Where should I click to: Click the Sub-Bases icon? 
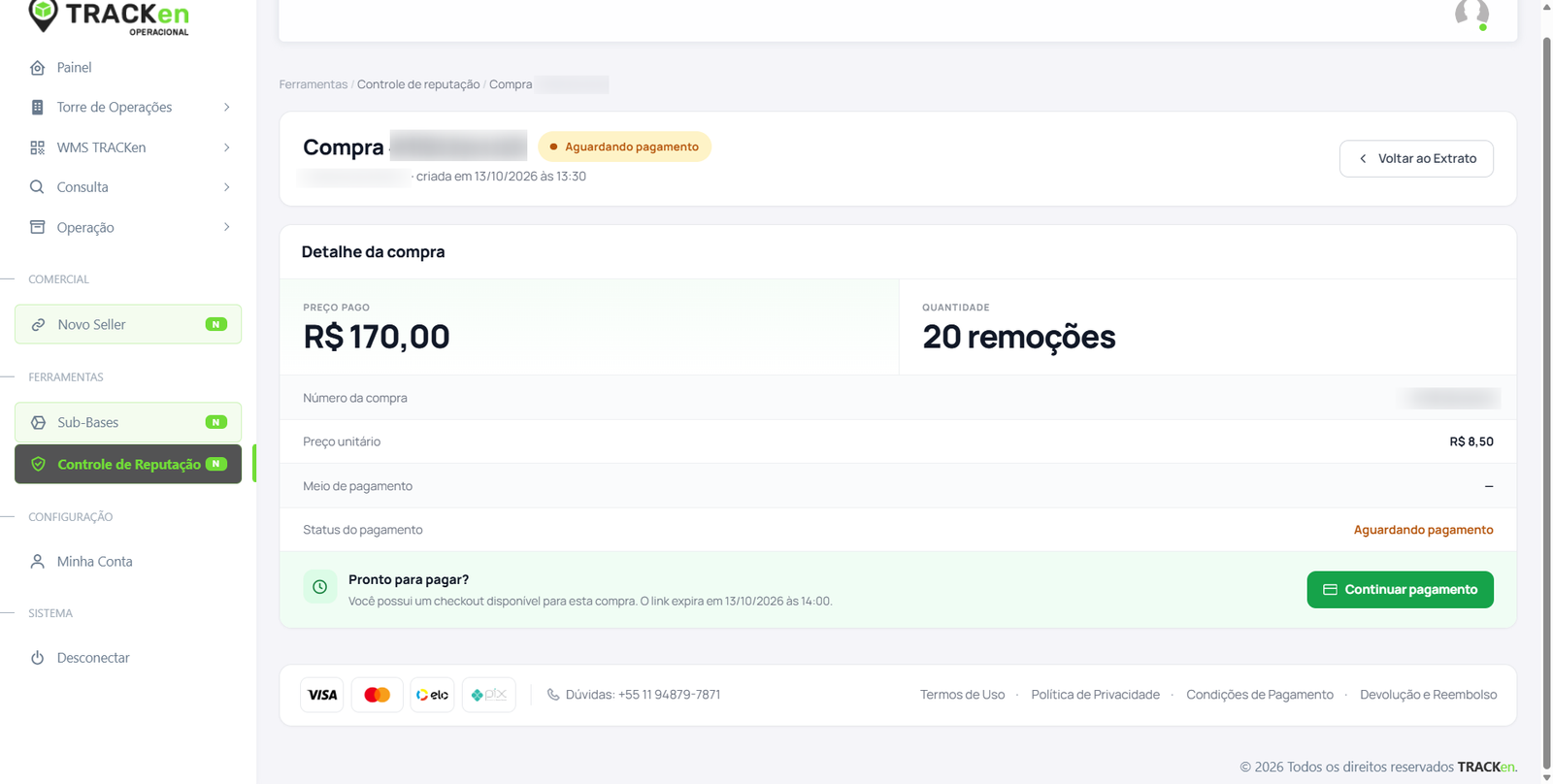click(x=38, y=423)
